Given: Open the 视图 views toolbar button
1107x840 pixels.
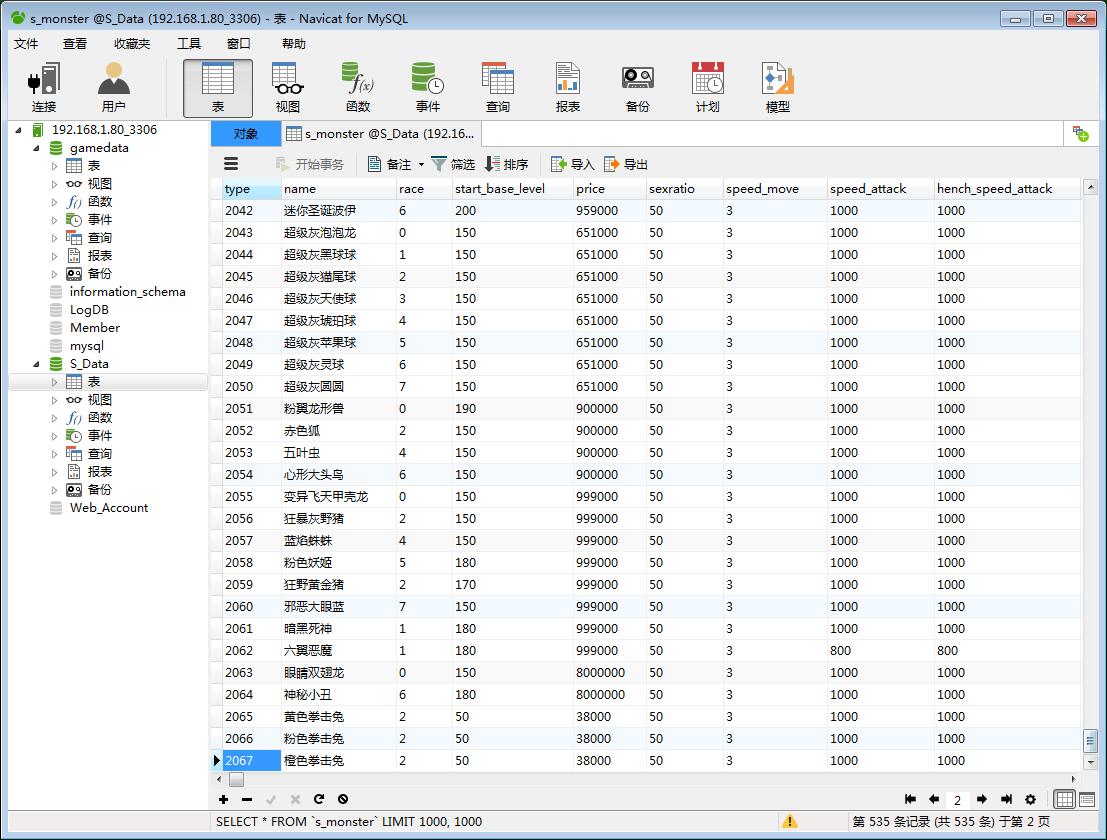Looking at the screenshot, I should click(x=287, y=88).
